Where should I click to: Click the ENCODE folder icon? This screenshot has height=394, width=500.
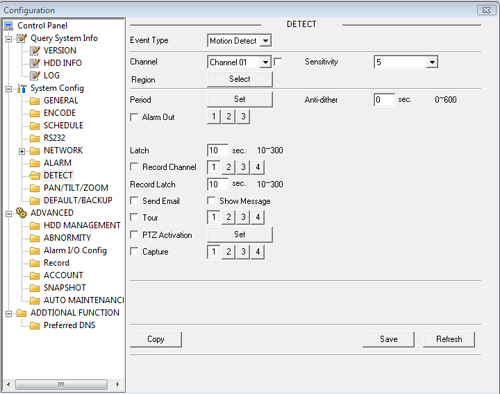tap(35, 113)
